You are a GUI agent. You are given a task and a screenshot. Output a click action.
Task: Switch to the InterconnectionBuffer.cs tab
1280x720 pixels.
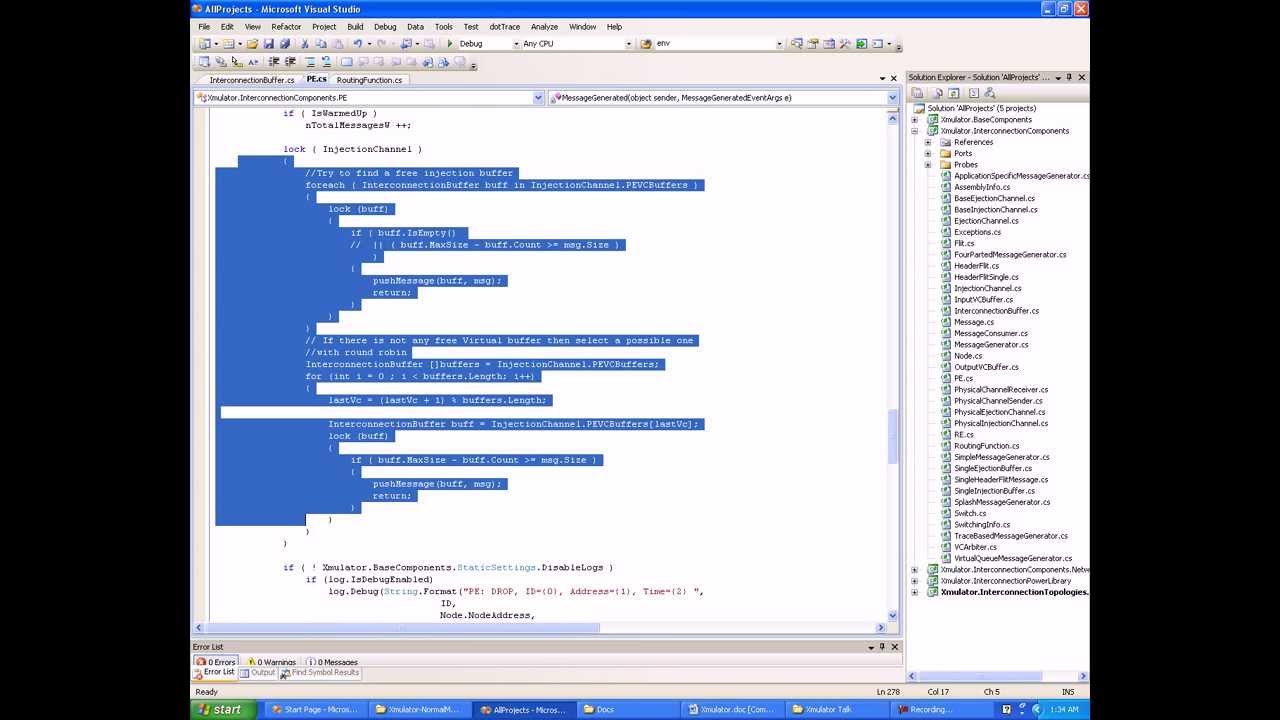coord(252,80)
